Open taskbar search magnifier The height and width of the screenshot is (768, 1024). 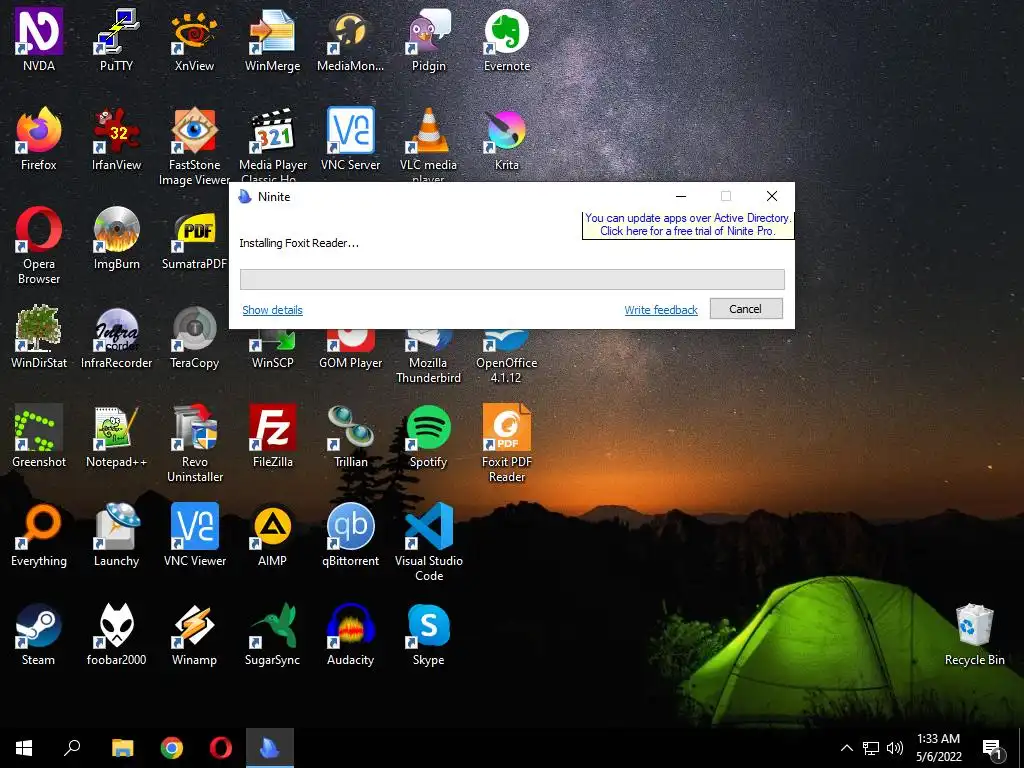tap(72, 748)
